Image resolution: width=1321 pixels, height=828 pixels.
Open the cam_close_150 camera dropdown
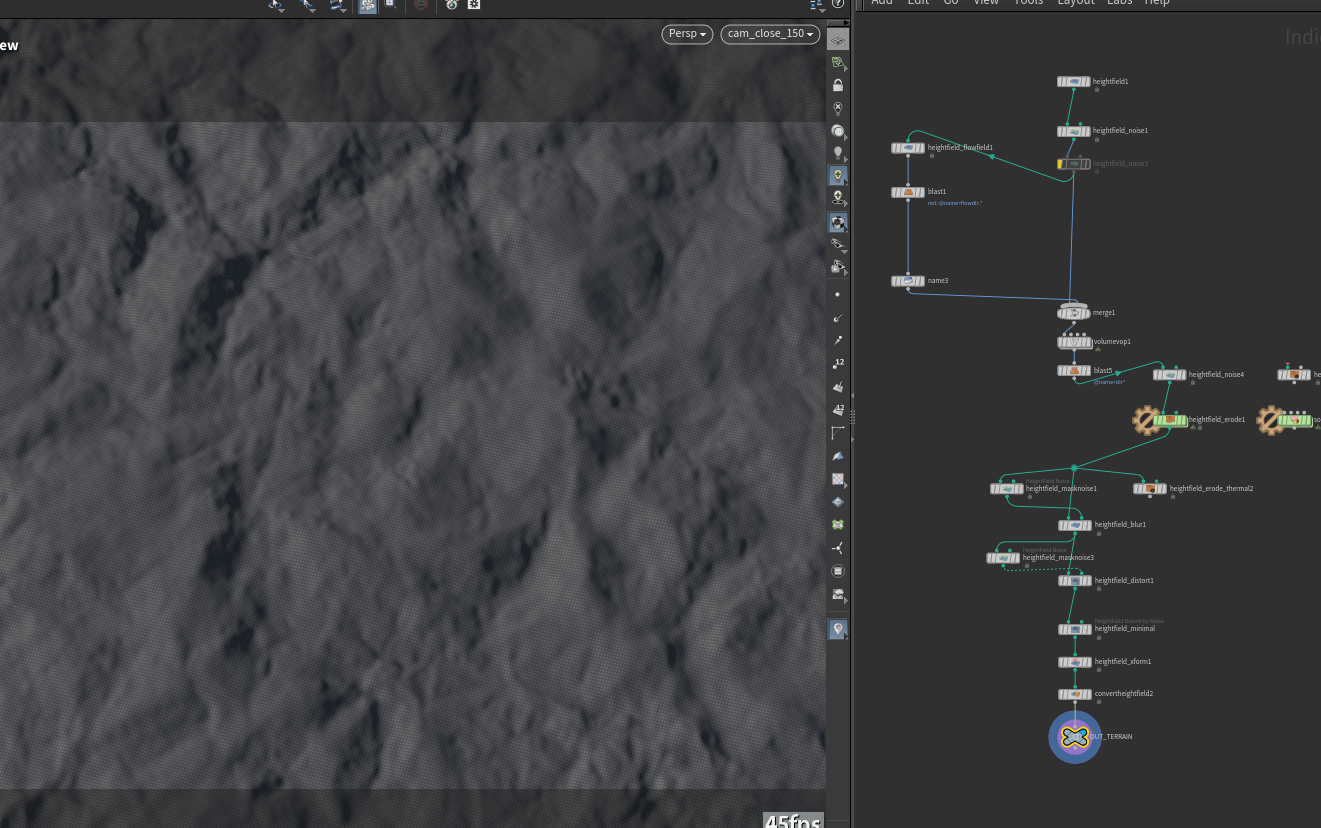[770, 34]
